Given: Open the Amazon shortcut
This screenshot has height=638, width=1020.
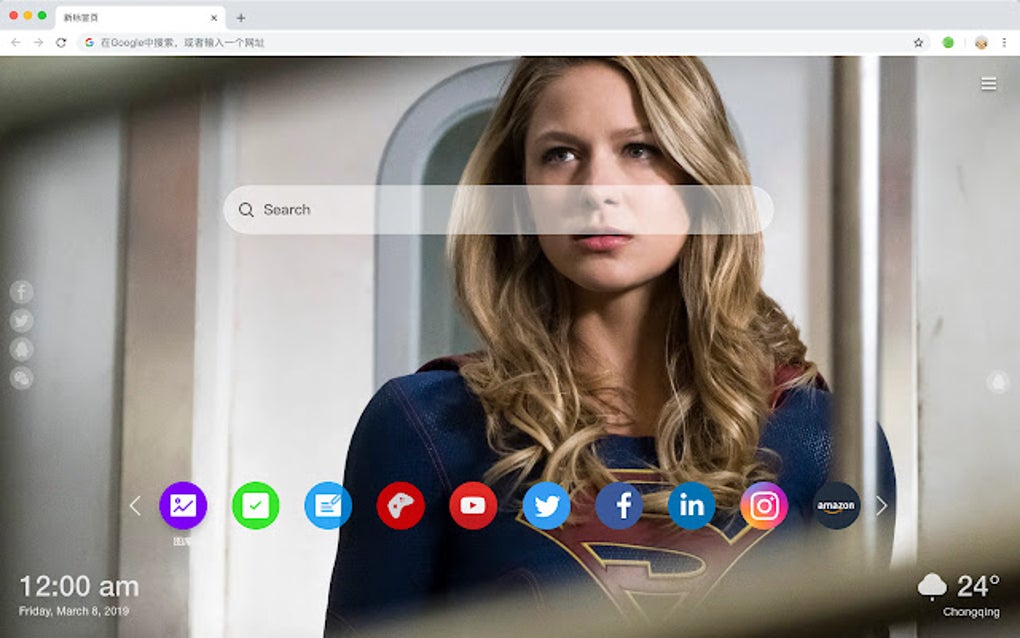Looking at the screenshot, I should point(836,505).
